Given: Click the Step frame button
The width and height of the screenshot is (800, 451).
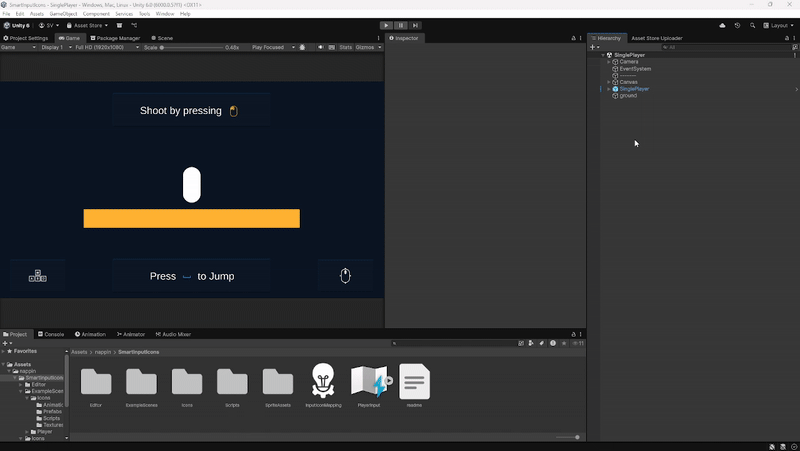Looking at the screenshot, I should [415, 26].
